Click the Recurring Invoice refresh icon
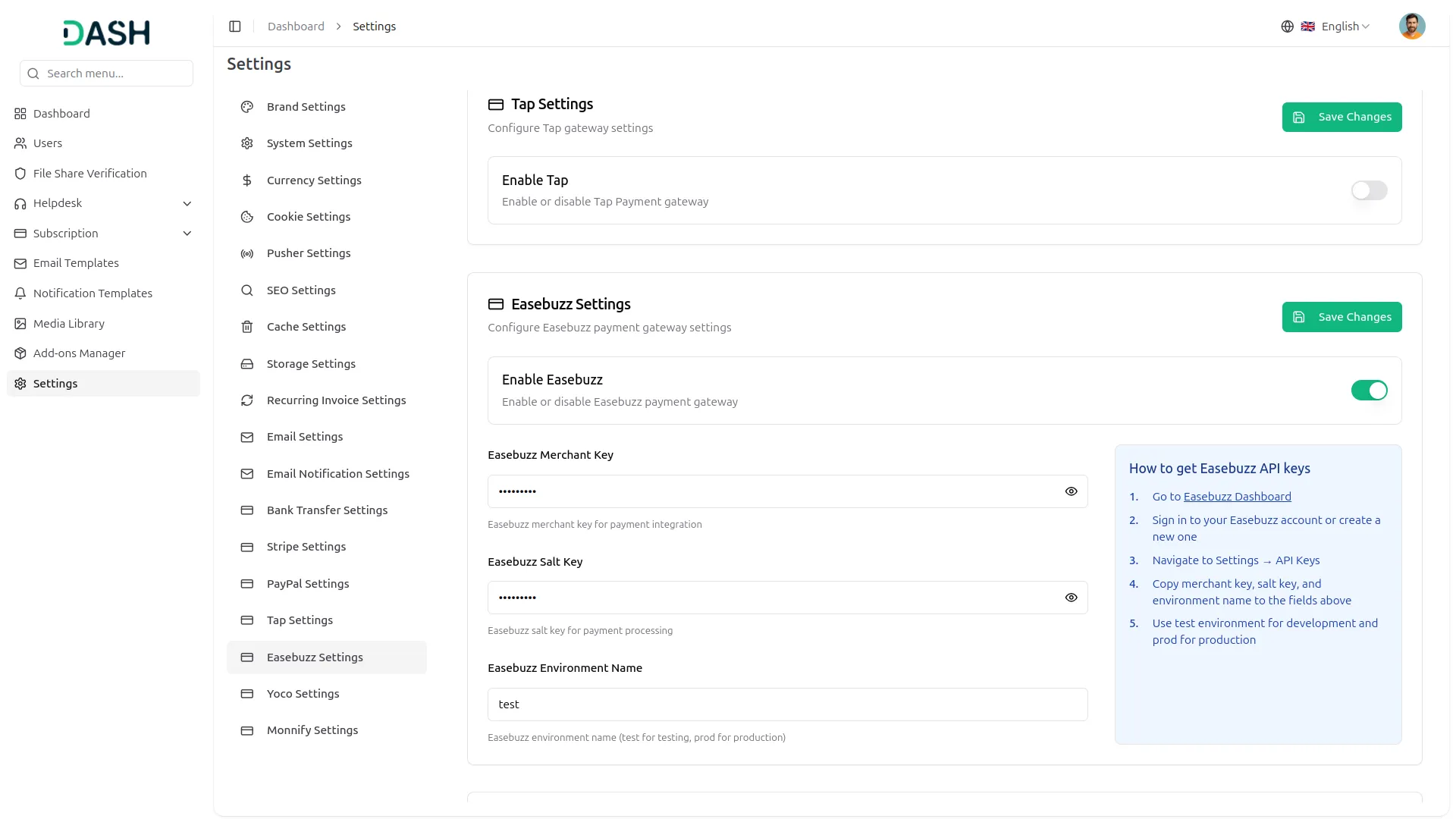The image size is (1456, 819). (247, 400)
